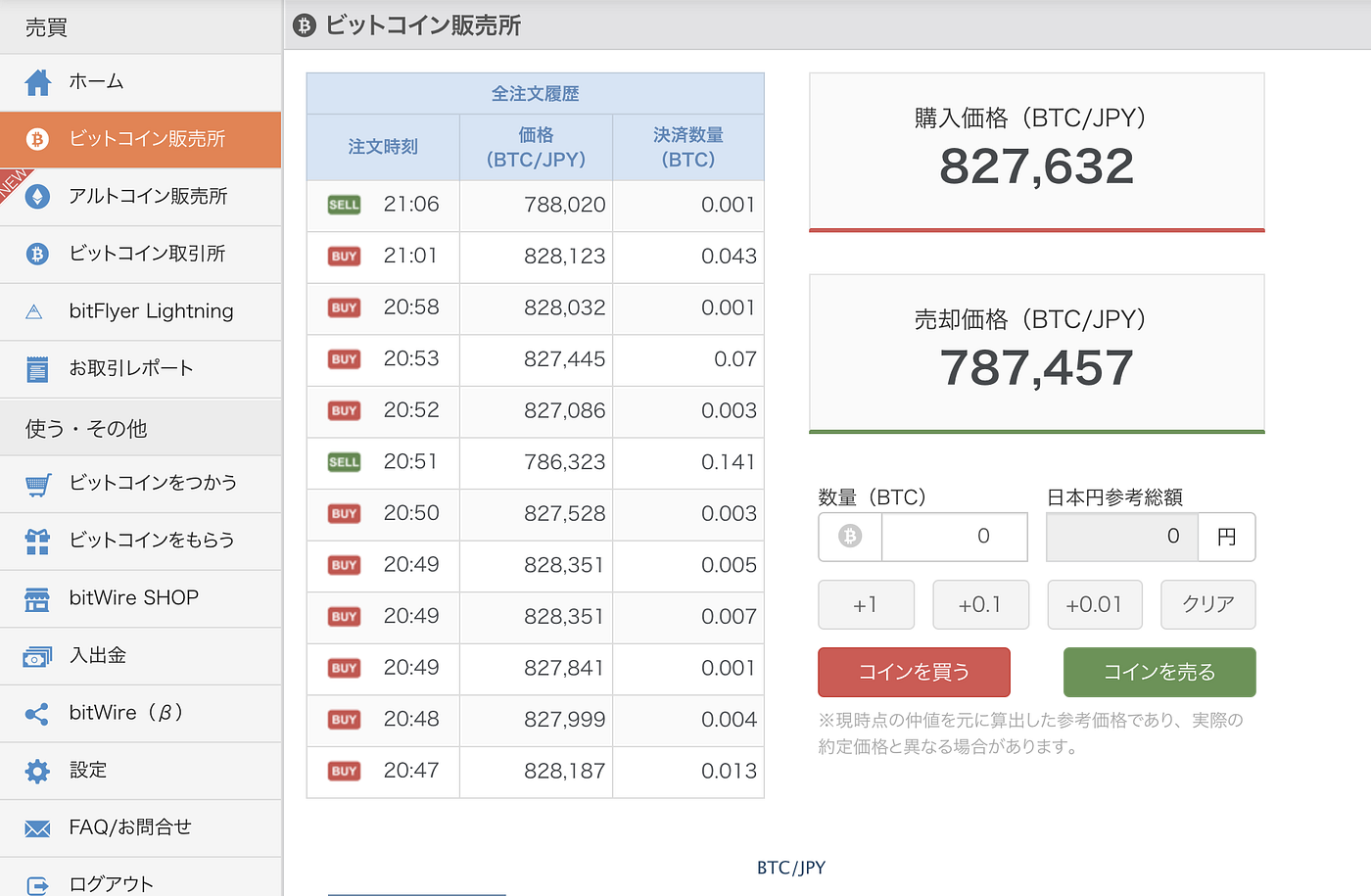Click the SELL badge in 21:06 row
This screenshot has height=896, width=1371.
coord(344,205)
